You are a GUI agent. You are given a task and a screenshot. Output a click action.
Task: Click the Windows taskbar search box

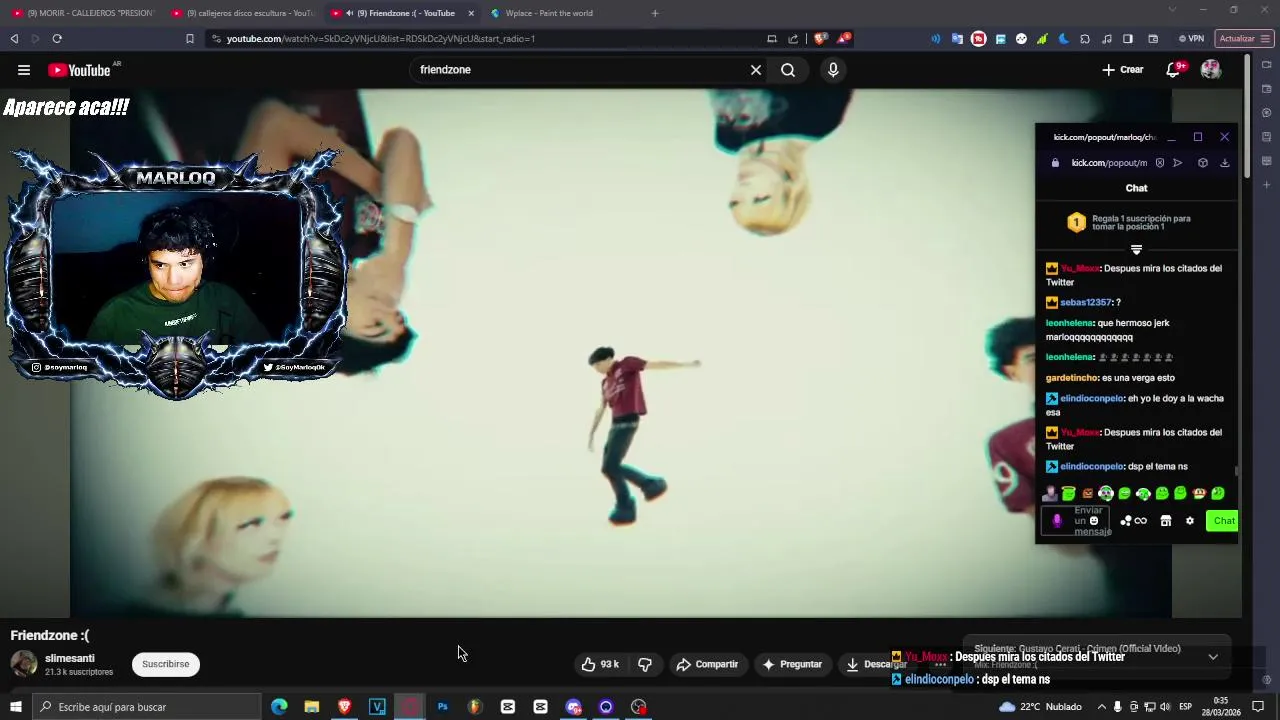click(146, 707)
